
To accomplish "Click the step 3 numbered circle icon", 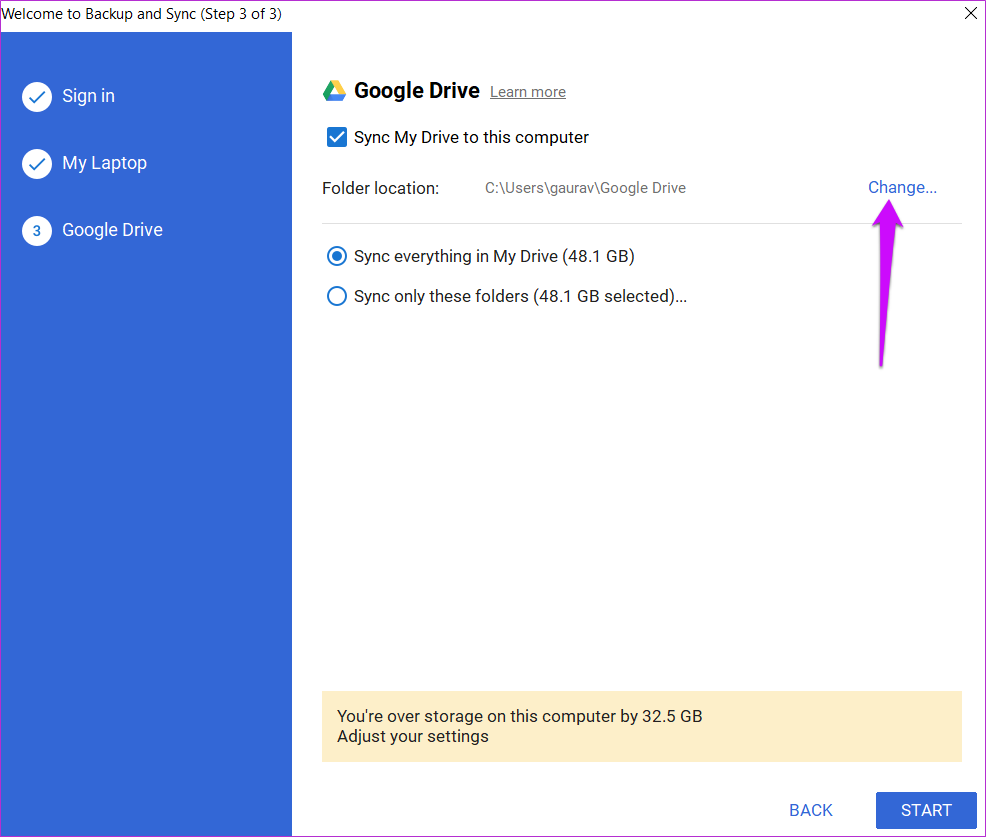I will pyautogui.click(x=36, y=230).
